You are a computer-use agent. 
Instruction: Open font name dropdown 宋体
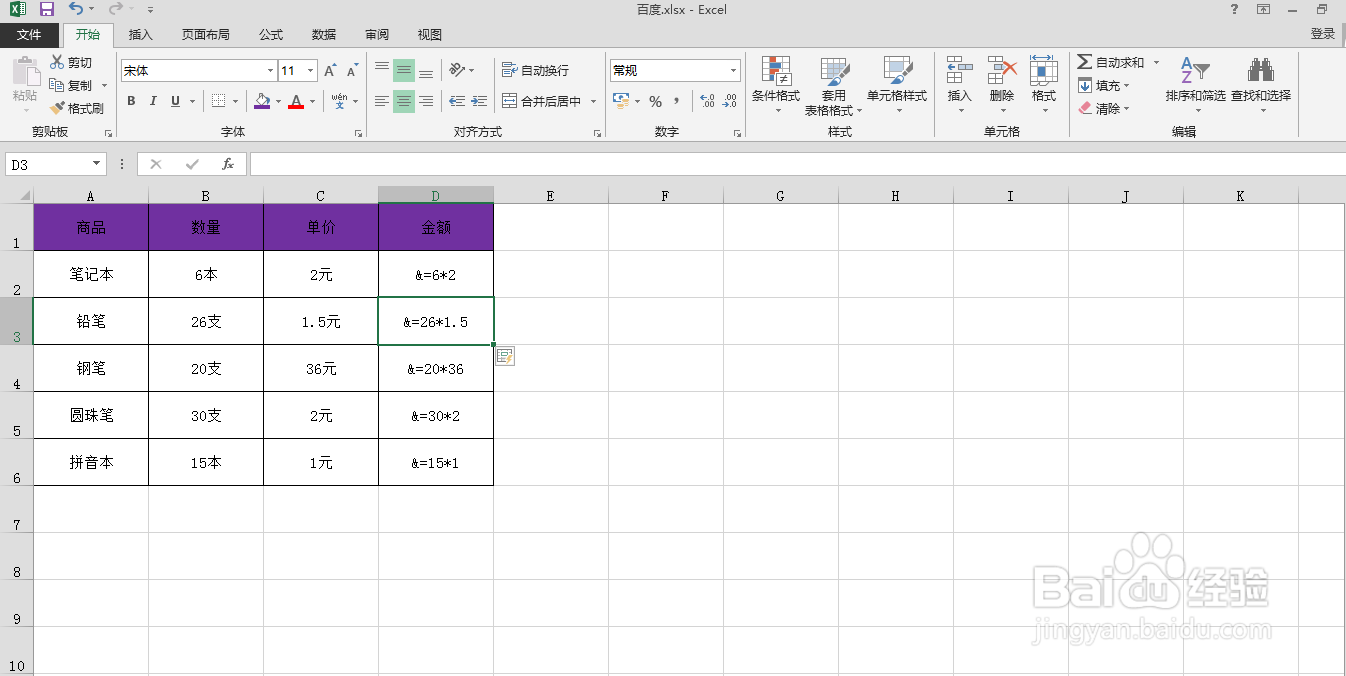click(x=271, y=71)
